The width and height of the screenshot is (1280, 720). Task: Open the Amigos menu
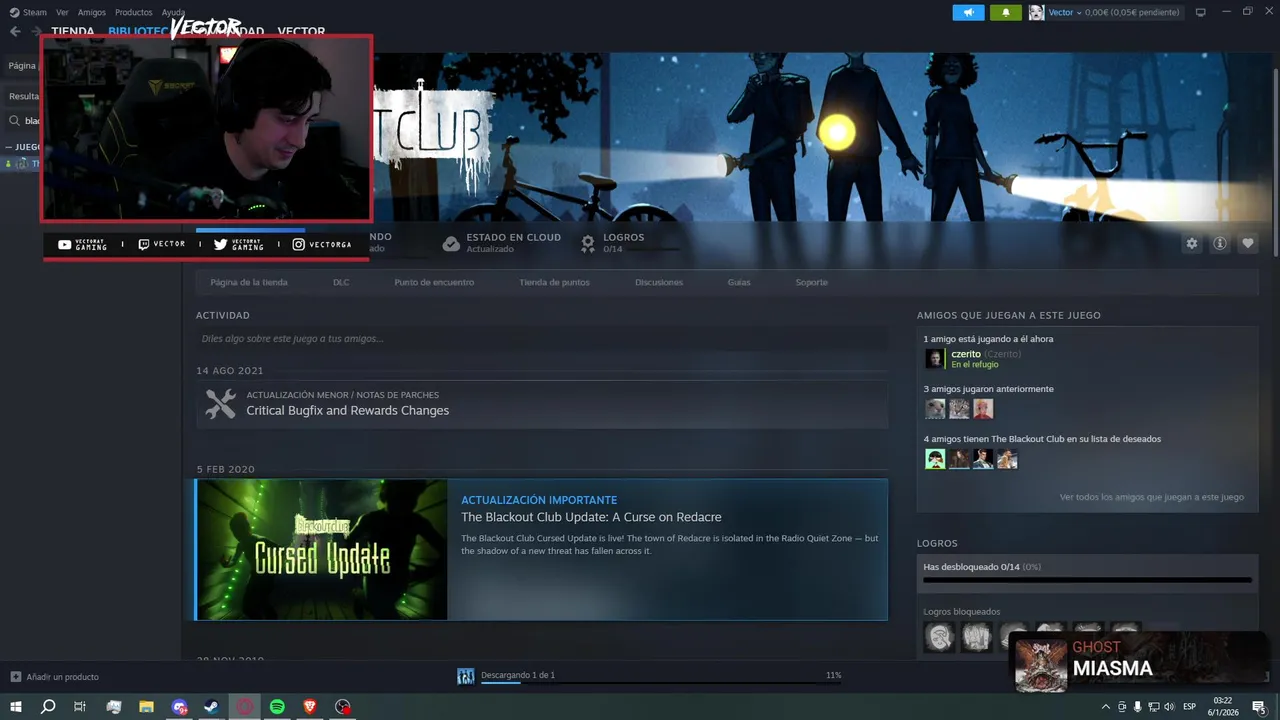click(91, 12)
